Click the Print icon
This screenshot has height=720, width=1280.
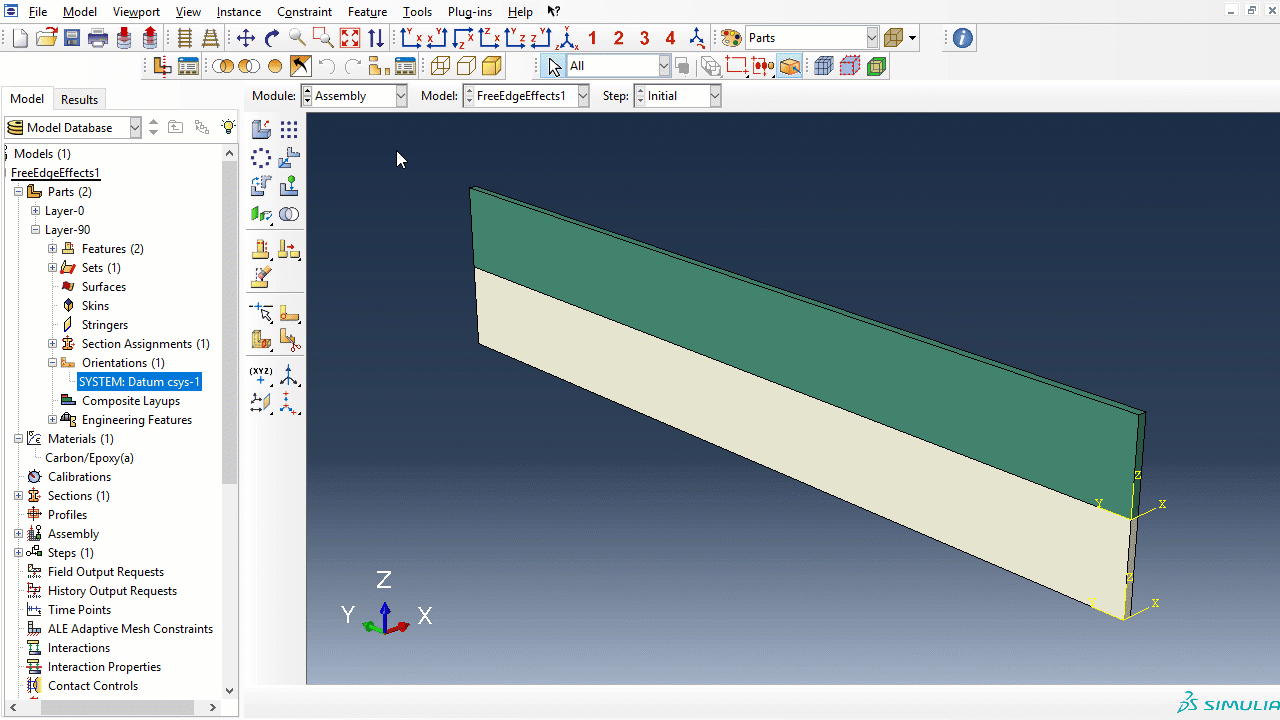pos(98,38)
